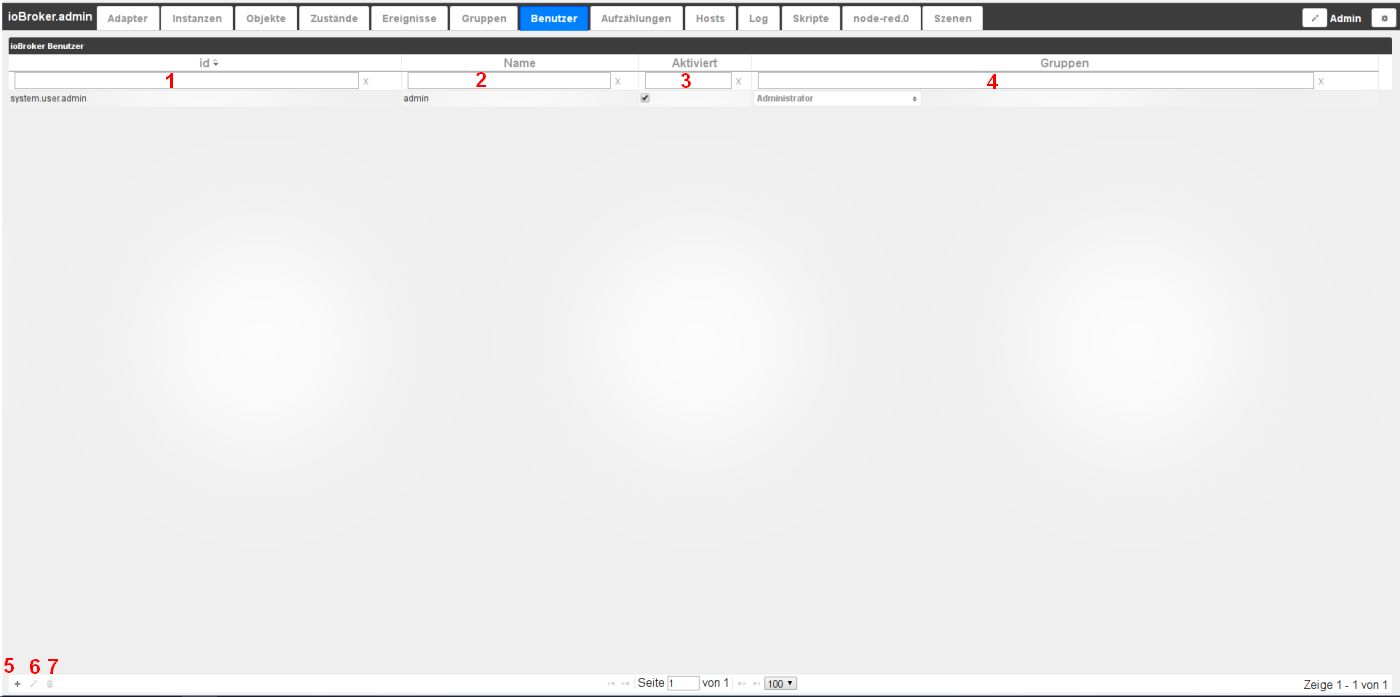Click the Zeige 1 - 1 von 1 status text

tap(1345, 685)
